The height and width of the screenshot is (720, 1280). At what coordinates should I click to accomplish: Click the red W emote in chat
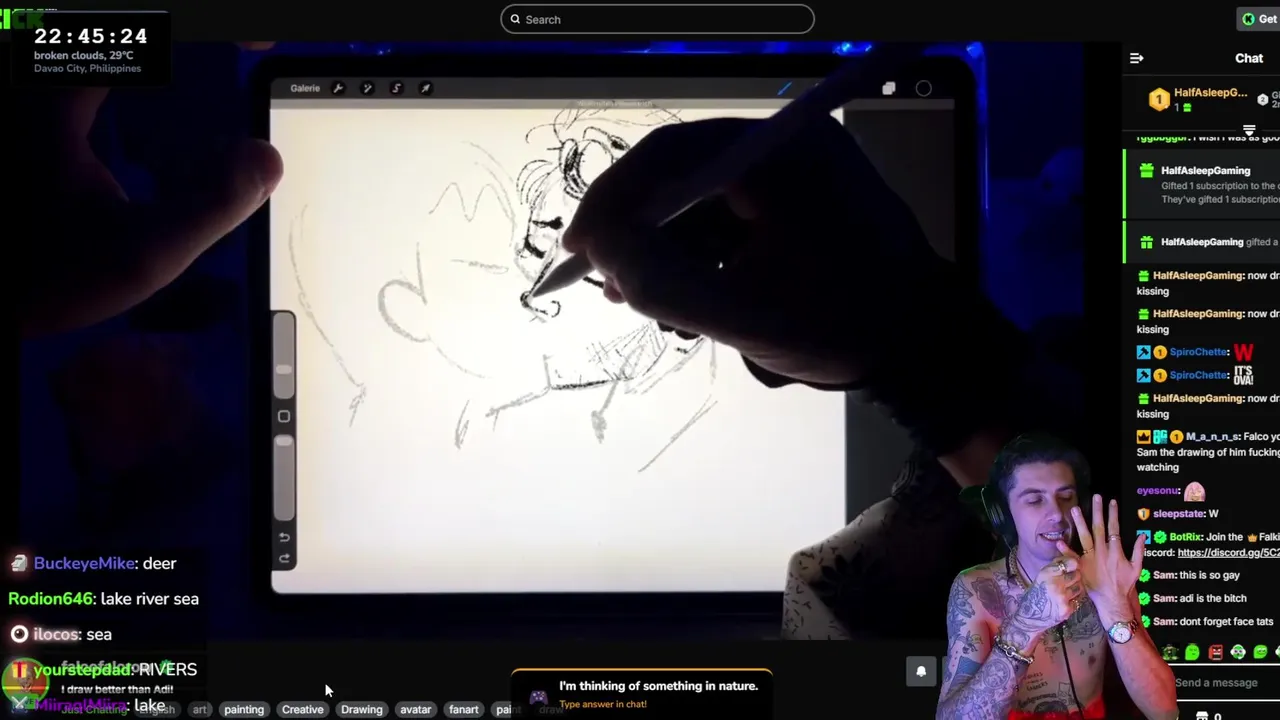coord(1243,352)
